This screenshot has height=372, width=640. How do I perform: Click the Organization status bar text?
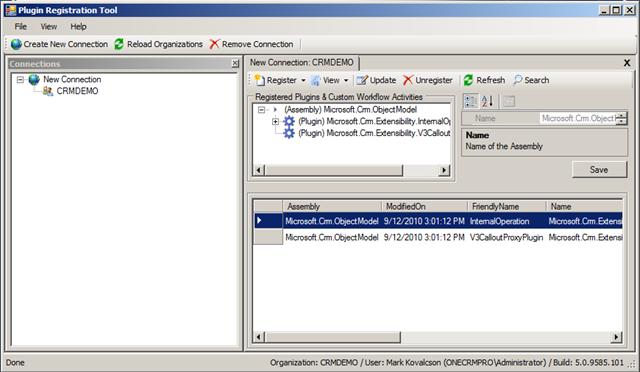coord(447,362)
